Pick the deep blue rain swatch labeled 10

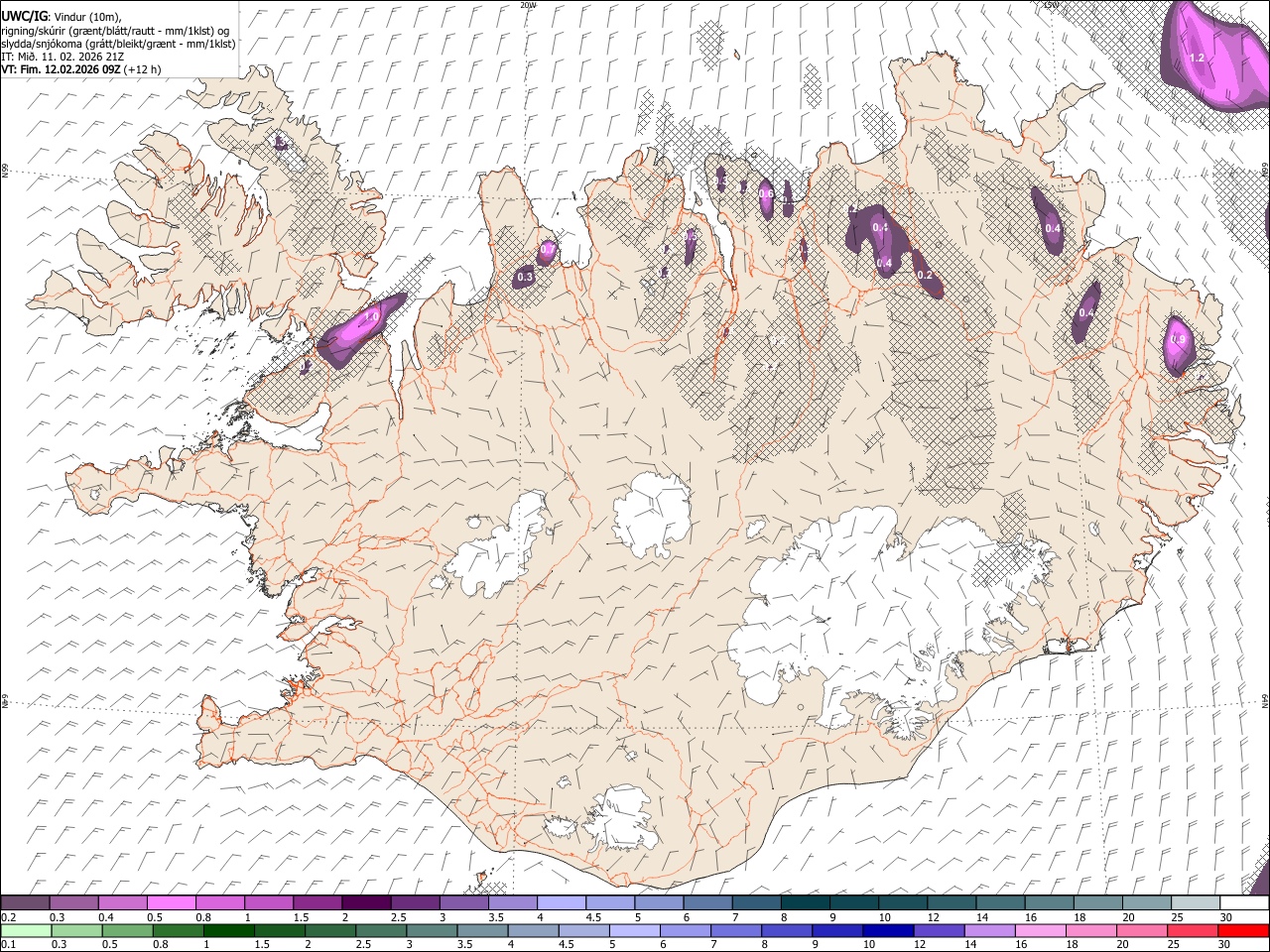(x=888, y=931)
